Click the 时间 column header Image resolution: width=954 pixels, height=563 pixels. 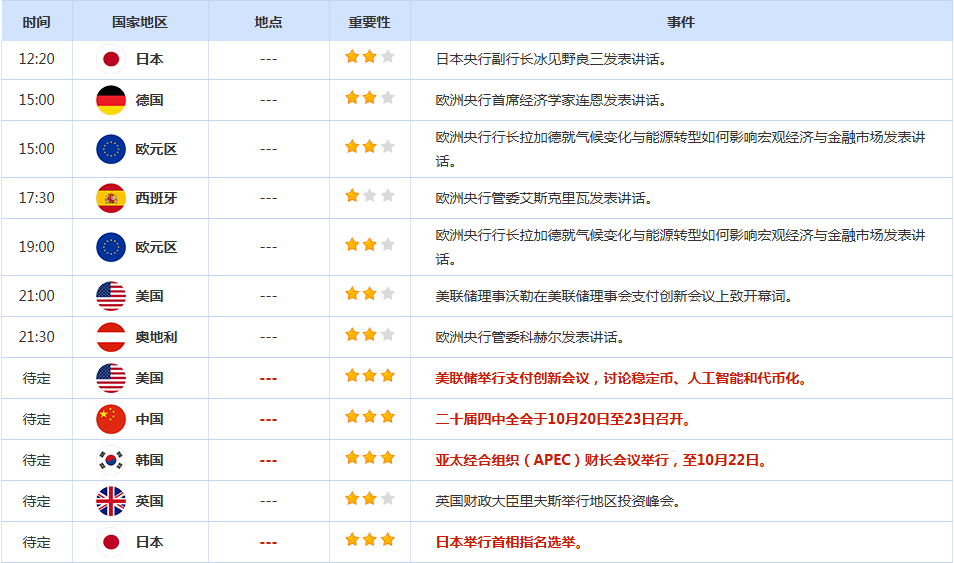click(37, 22)
